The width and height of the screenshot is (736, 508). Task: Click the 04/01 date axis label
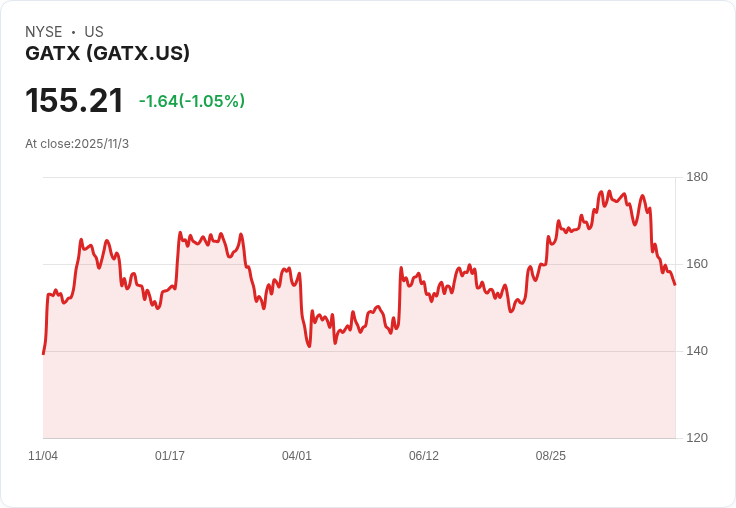pos(297,456)
